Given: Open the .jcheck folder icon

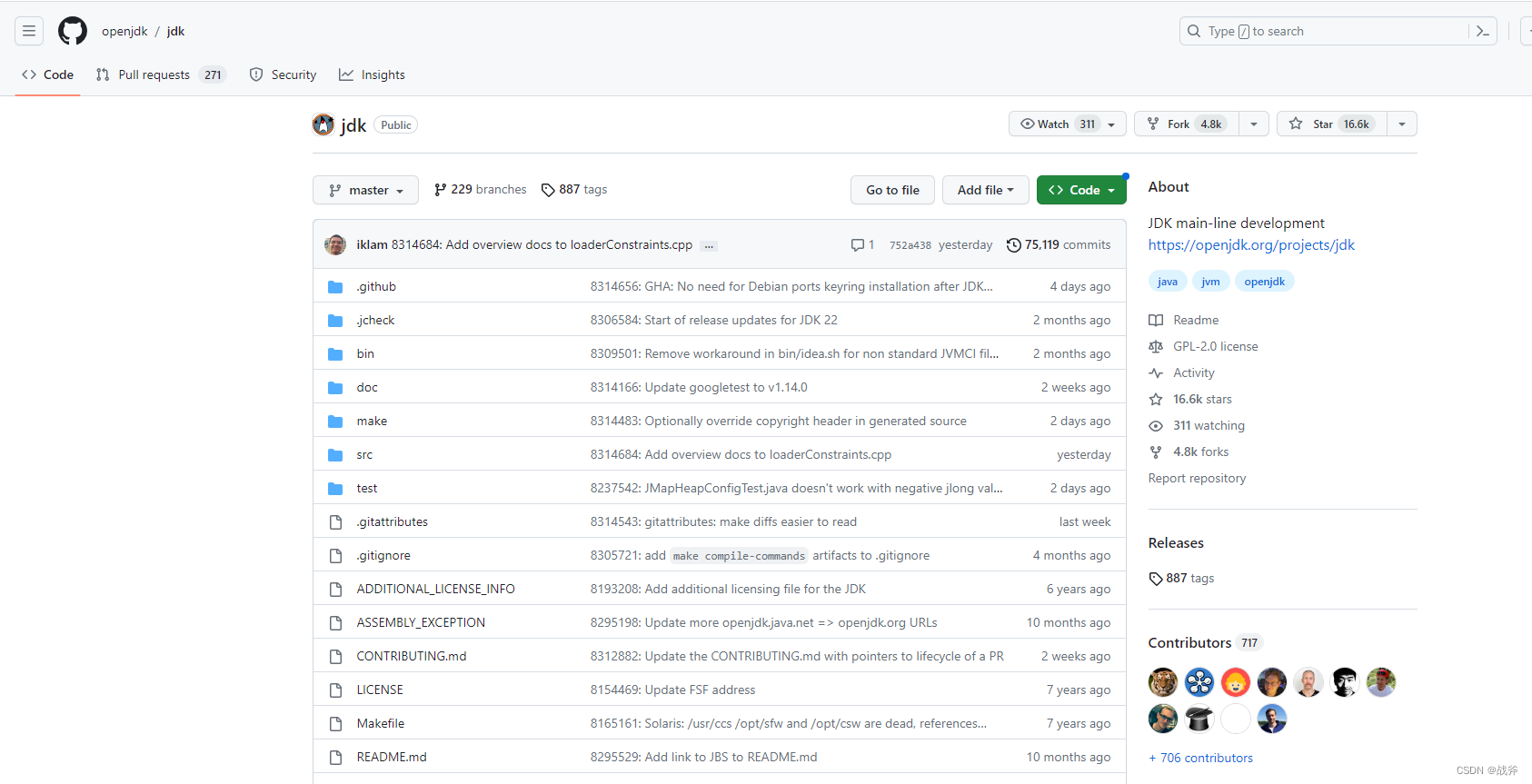Looking at the screenshot, I should (335, 320).
